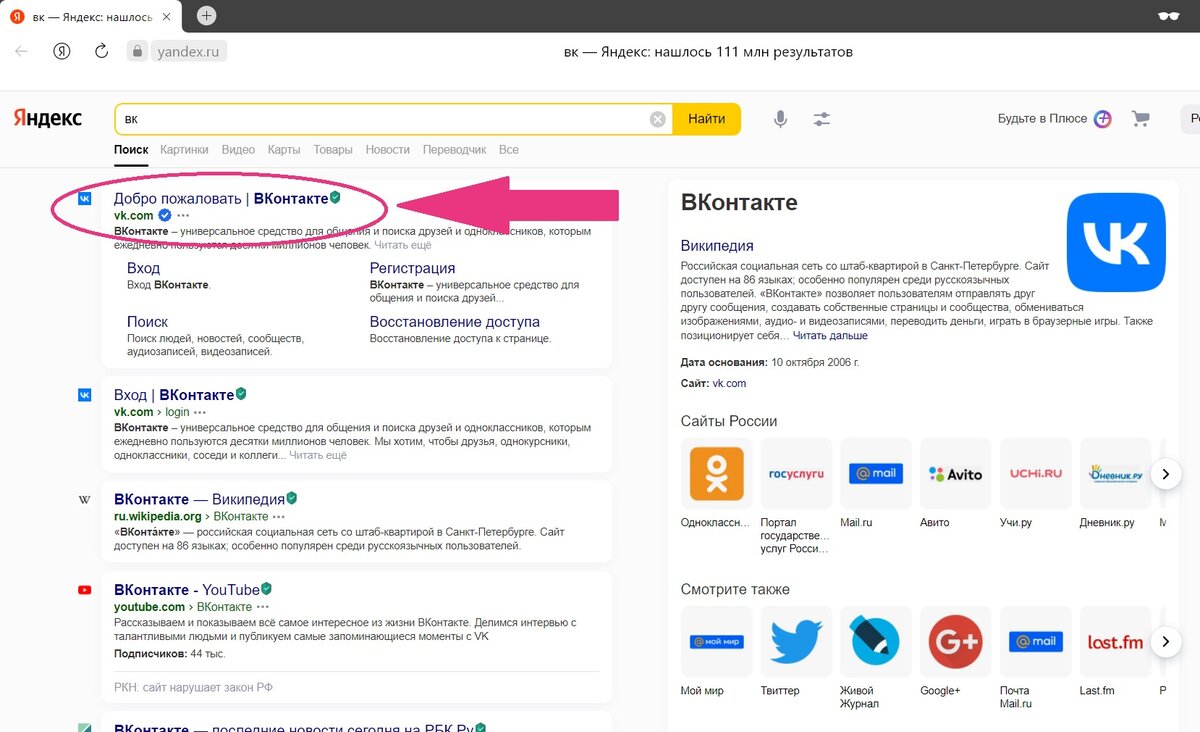
Task: Click vk.com link after Сайт:
Action: 729,383
